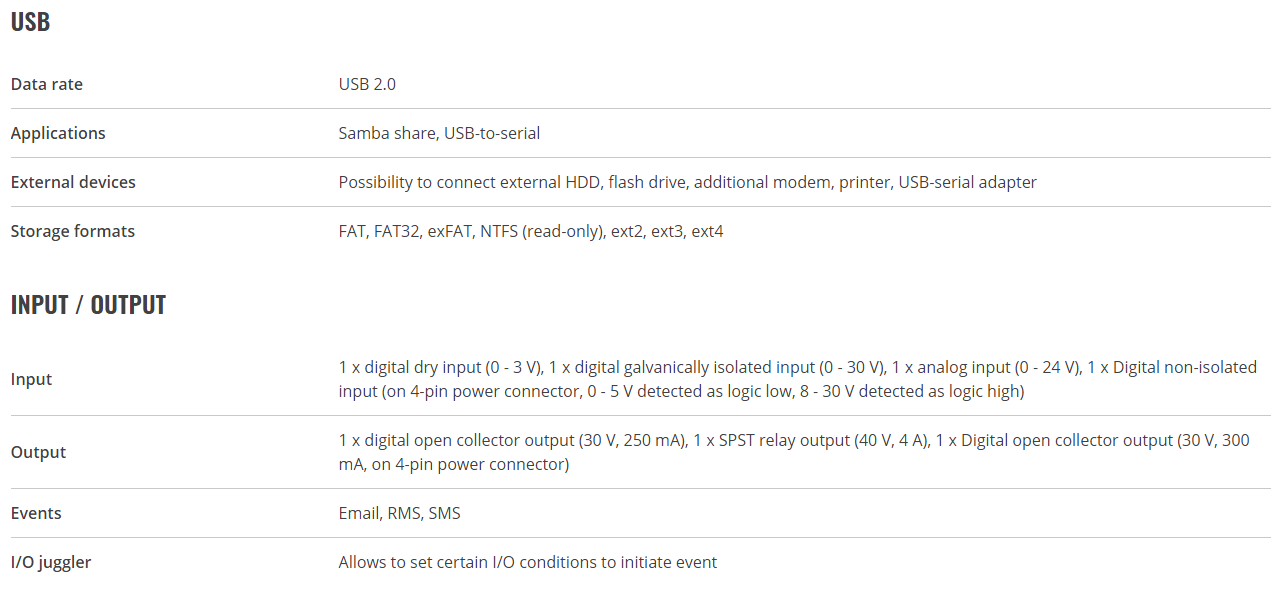Select the Output row label

38,452
